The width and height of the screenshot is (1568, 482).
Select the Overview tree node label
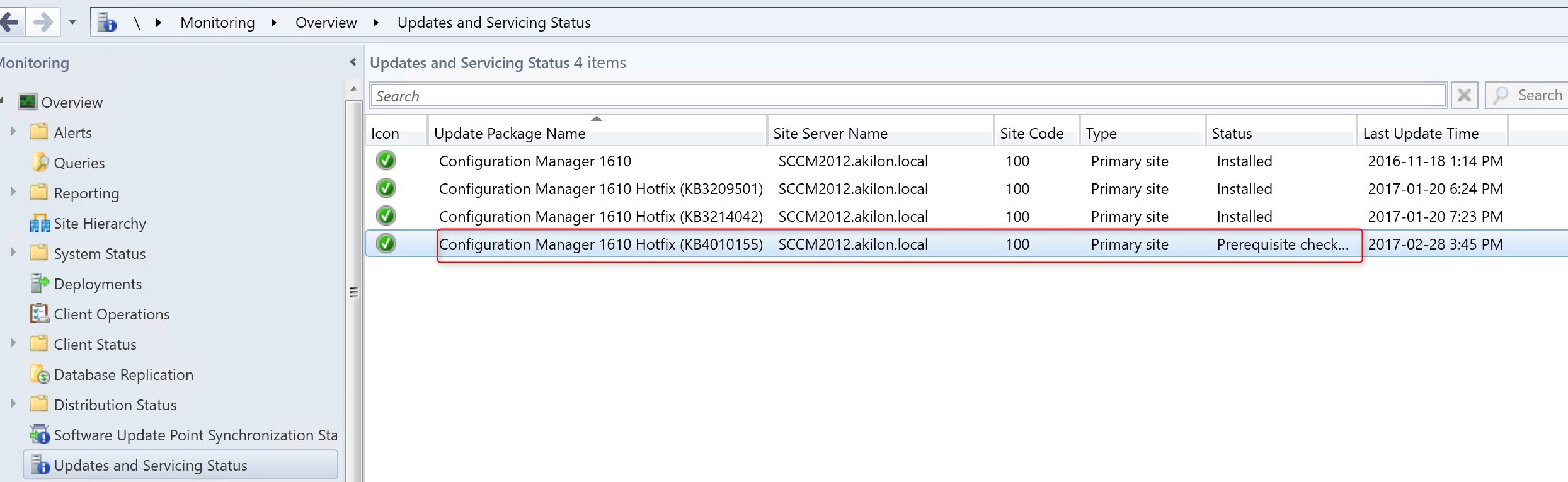point(72,103)
